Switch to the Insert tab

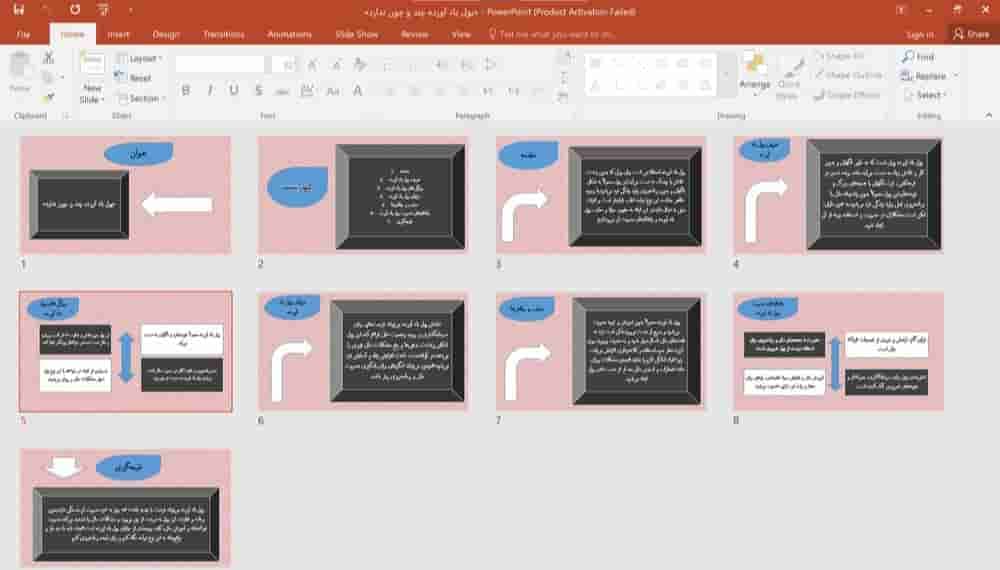coord(119,34)
